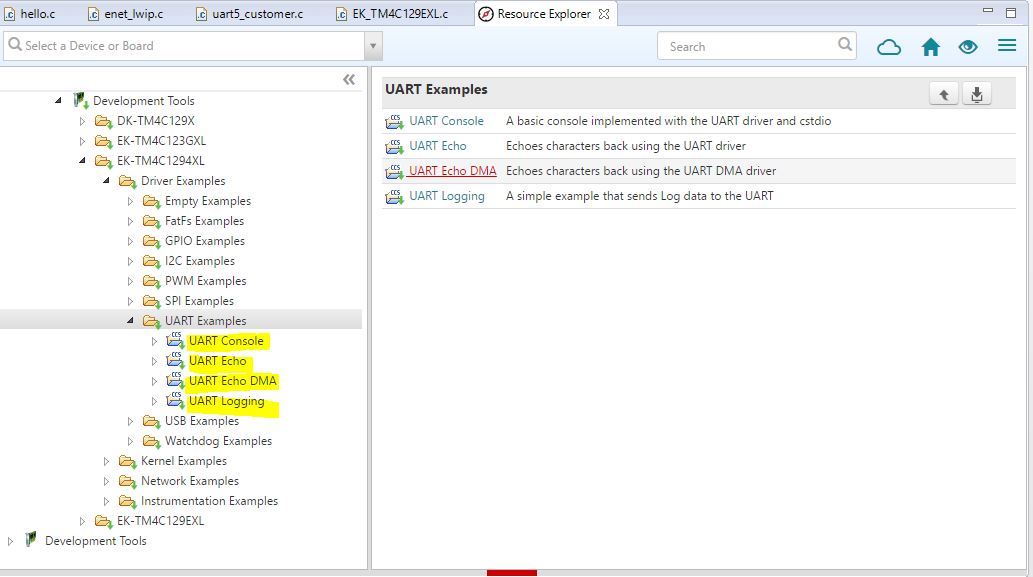Image resolution: width=1033 pixels, height=577 pixels.
Task: Open the UART Echo DMA link
Action: tap(453, 171)
